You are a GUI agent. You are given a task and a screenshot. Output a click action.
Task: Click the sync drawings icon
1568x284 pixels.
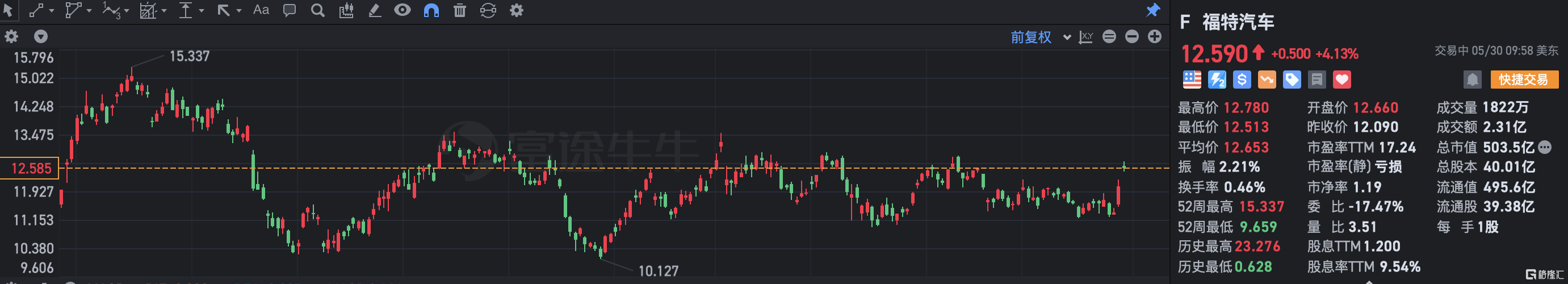pyautogui.click(x=488, y=10)
